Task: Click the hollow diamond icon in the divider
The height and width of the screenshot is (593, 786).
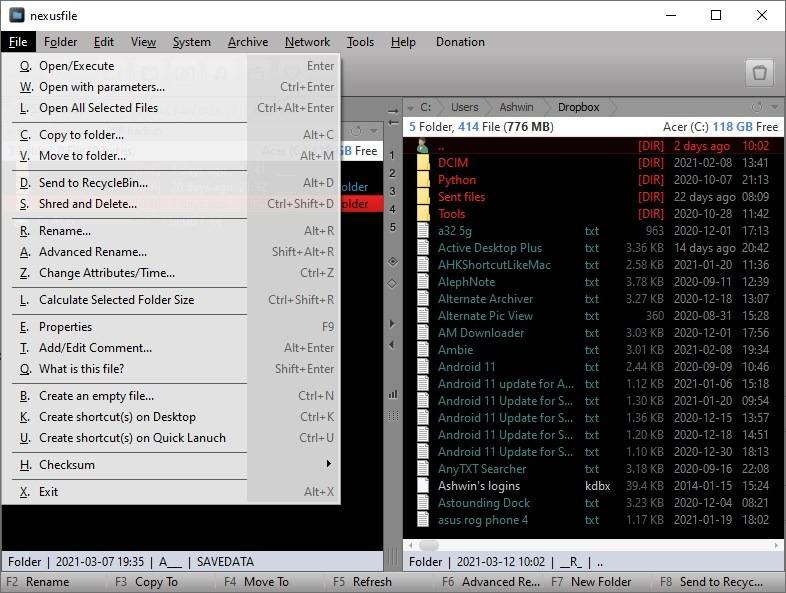Action: pos(392,283)
